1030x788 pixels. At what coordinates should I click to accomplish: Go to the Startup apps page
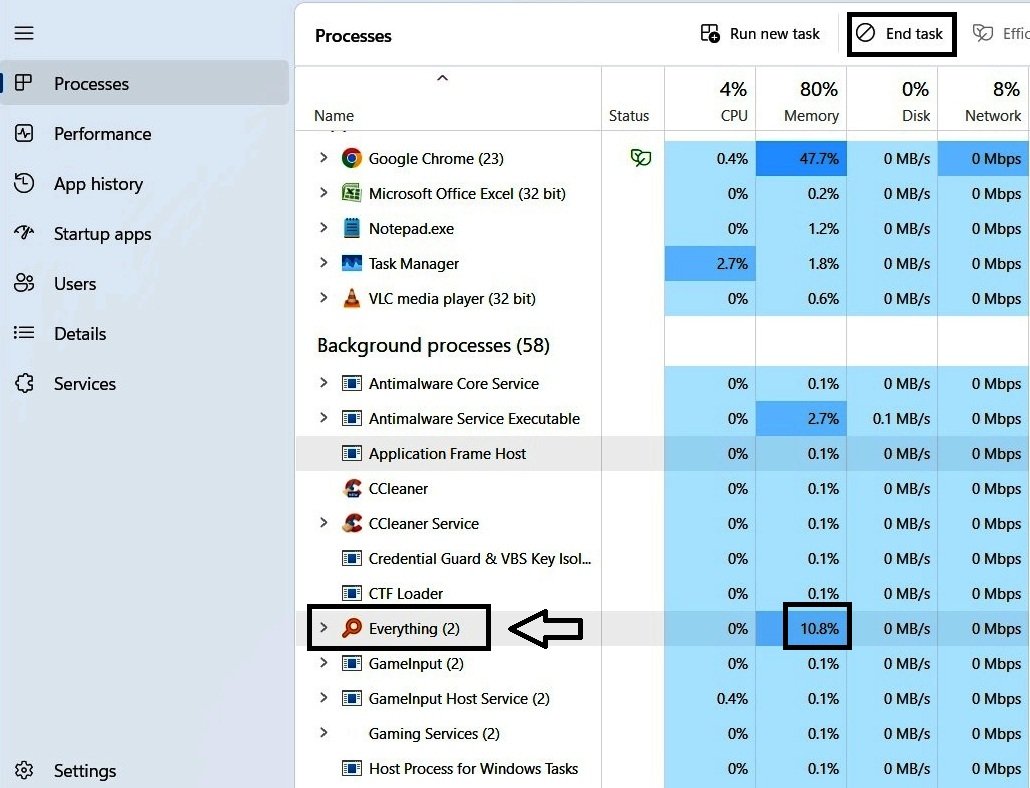(145, 233)
